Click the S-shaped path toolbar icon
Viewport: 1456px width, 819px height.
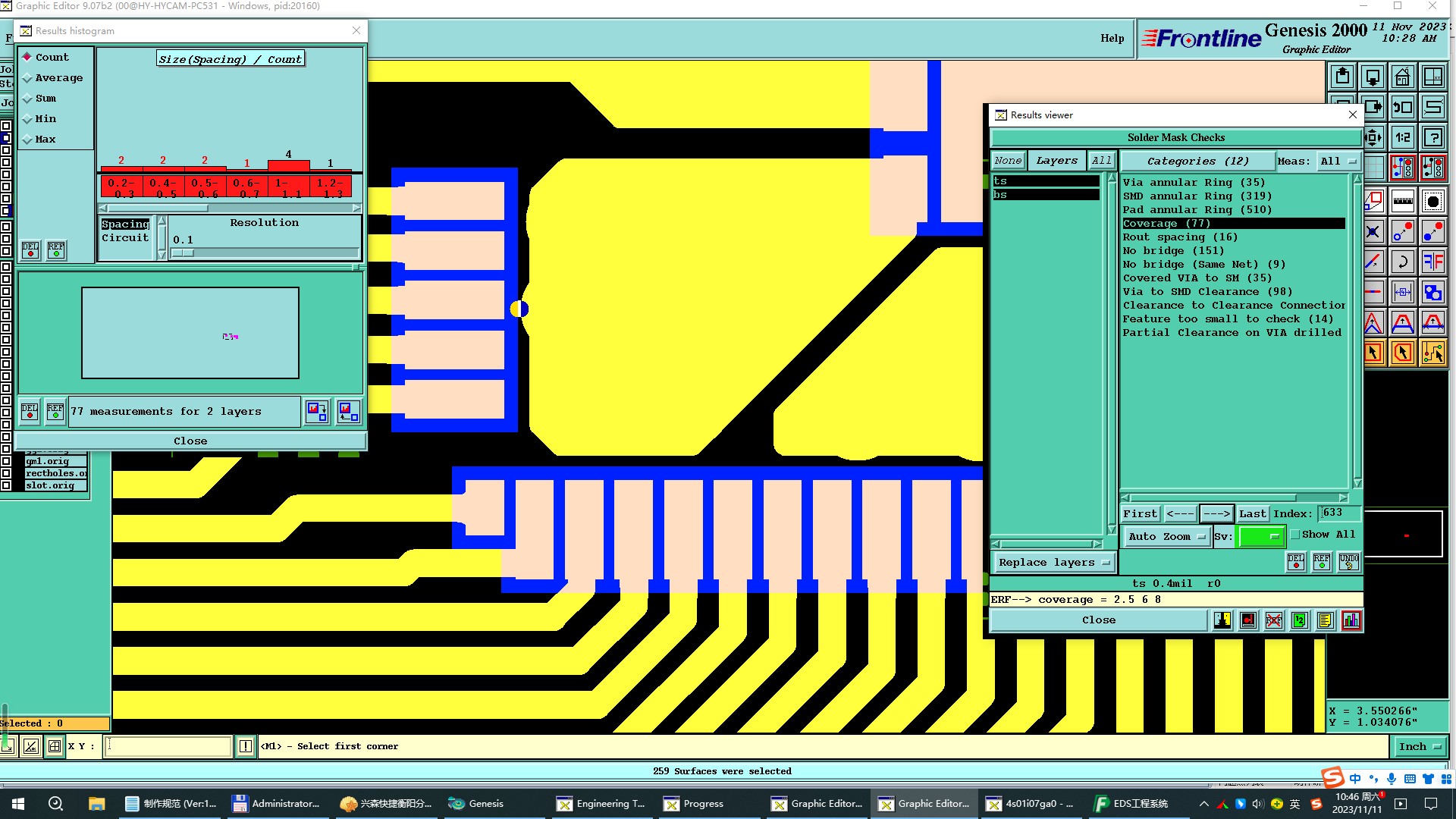pyautogui.click(x=1433, y=107)
